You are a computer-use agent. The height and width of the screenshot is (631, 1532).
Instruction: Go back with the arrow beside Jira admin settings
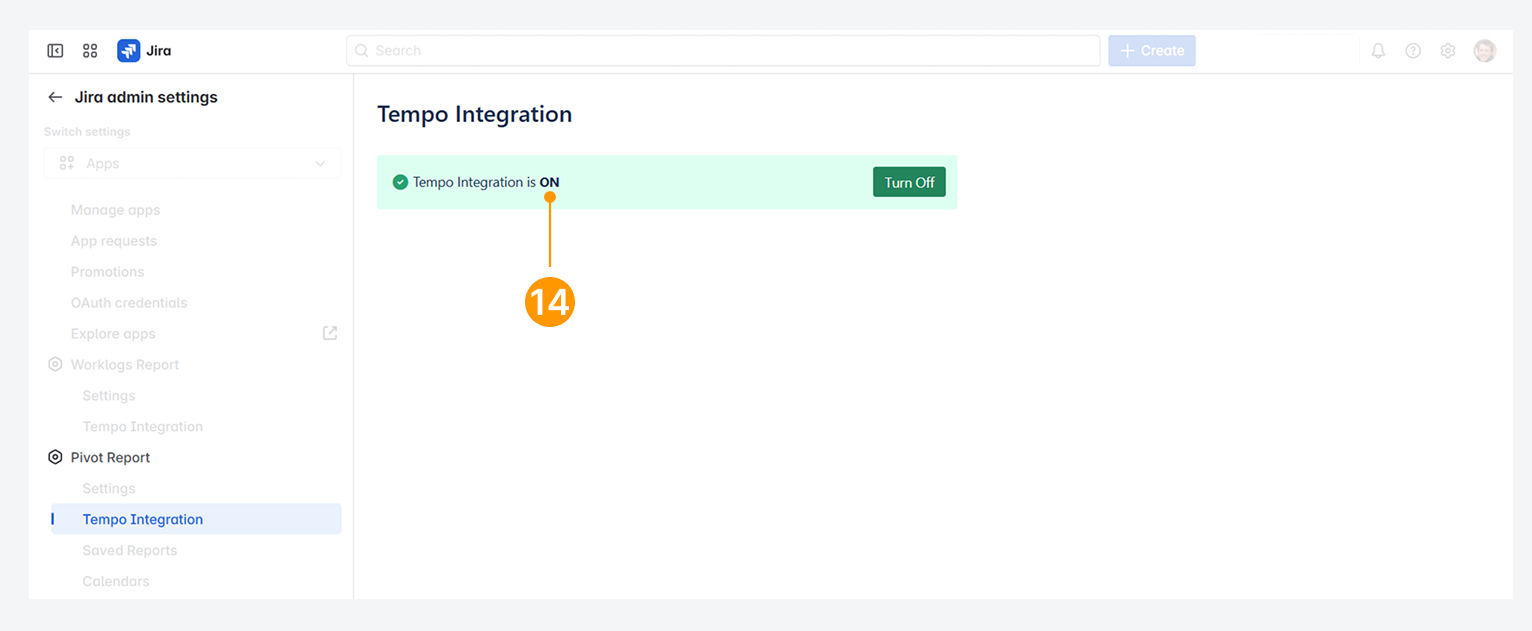(x=55, y=97)
